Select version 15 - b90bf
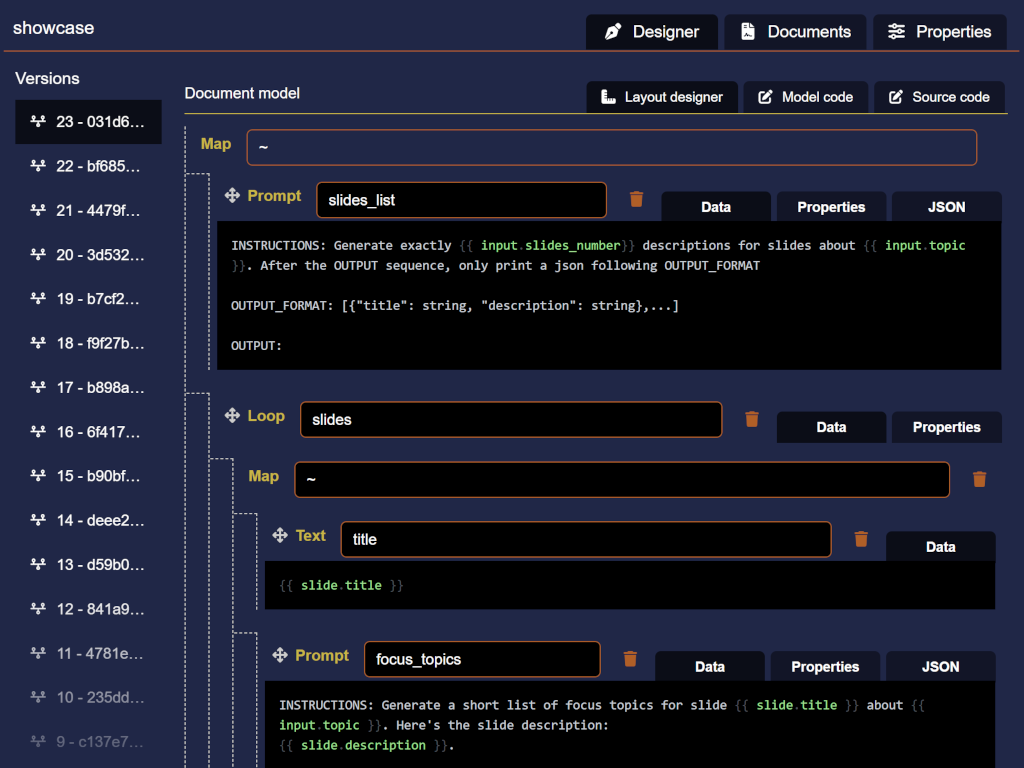Screen dimensions: 1024x768 (88, 475)
